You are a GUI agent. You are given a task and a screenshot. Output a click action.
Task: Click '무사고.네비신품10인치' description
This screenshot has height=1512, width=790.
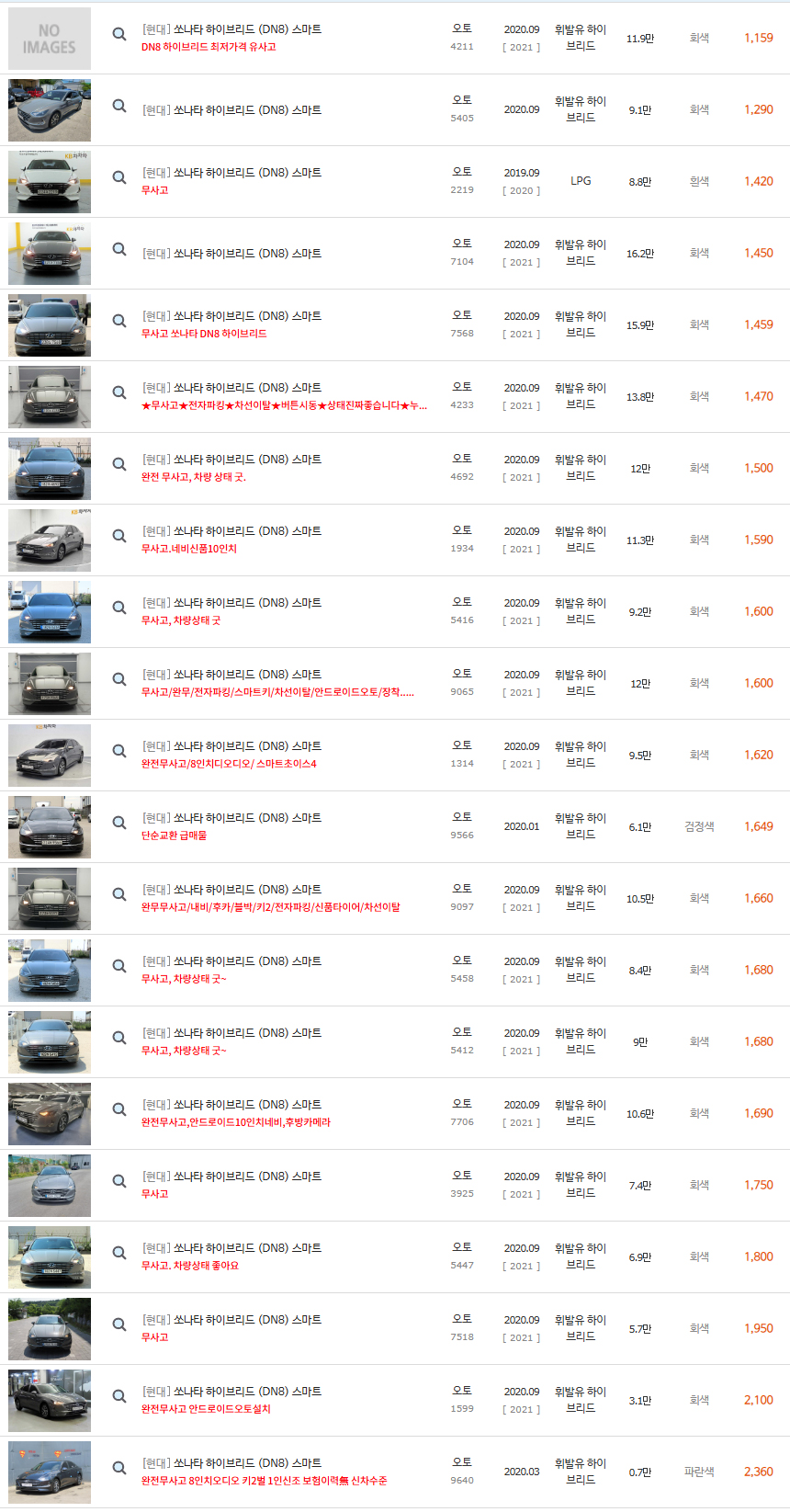pos(189,549)
